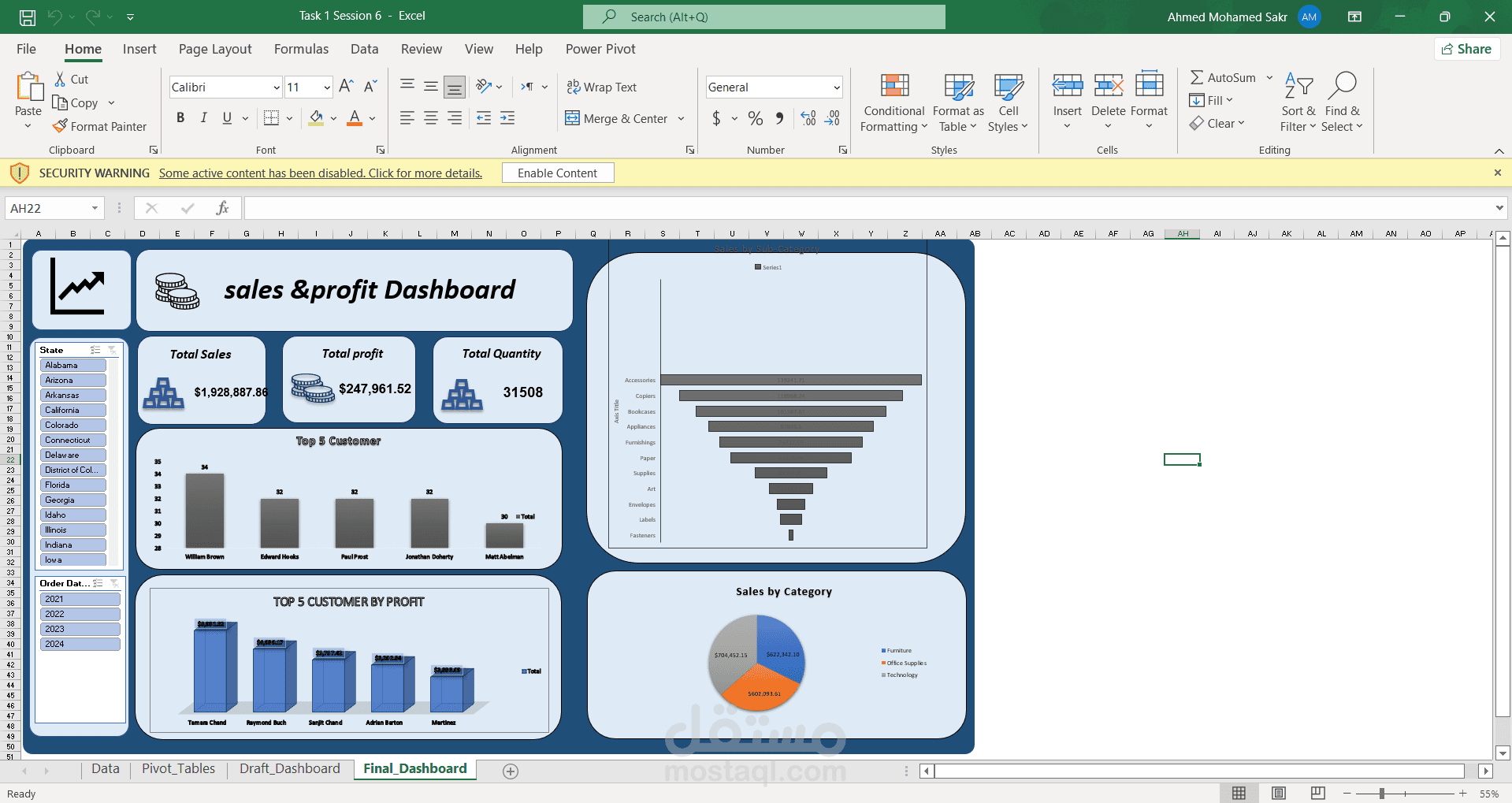This screenshot has height=803, width=1512.
Task: Click the Top Align icon
Action: click(x=407, y=86)
